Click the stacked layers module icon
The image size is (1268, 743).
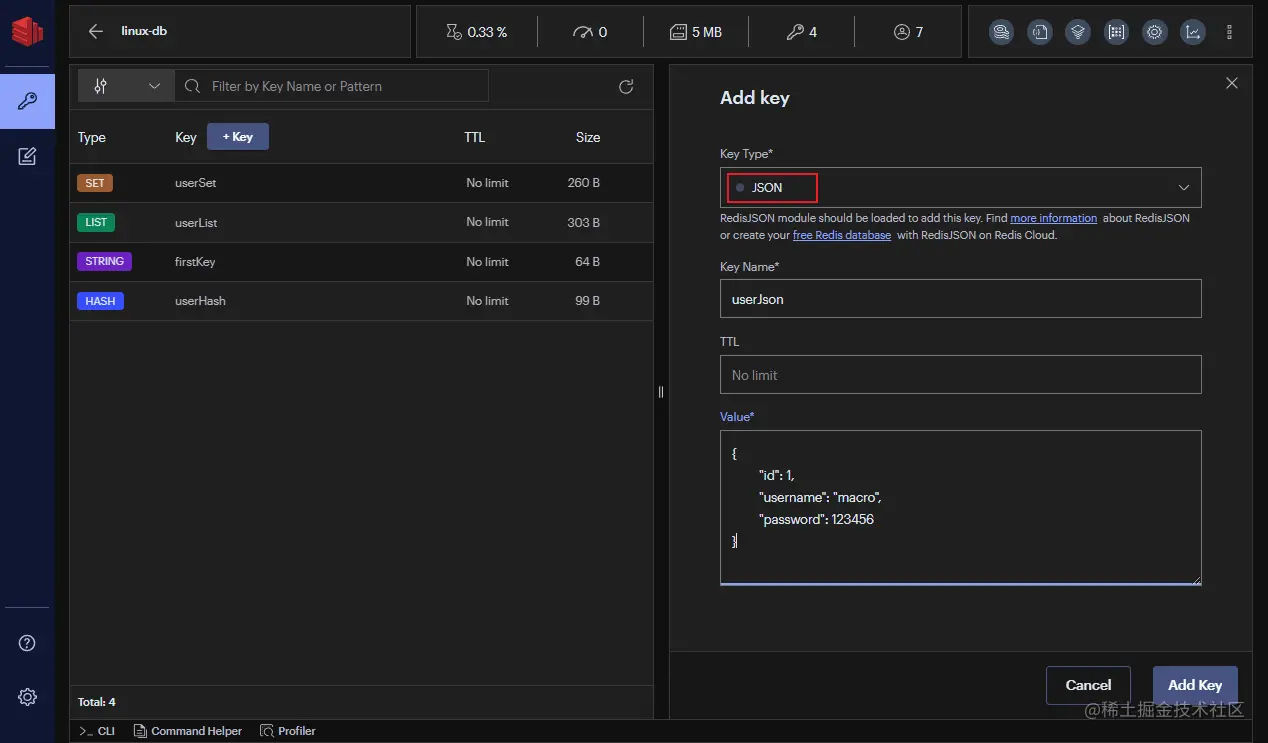1078,32
